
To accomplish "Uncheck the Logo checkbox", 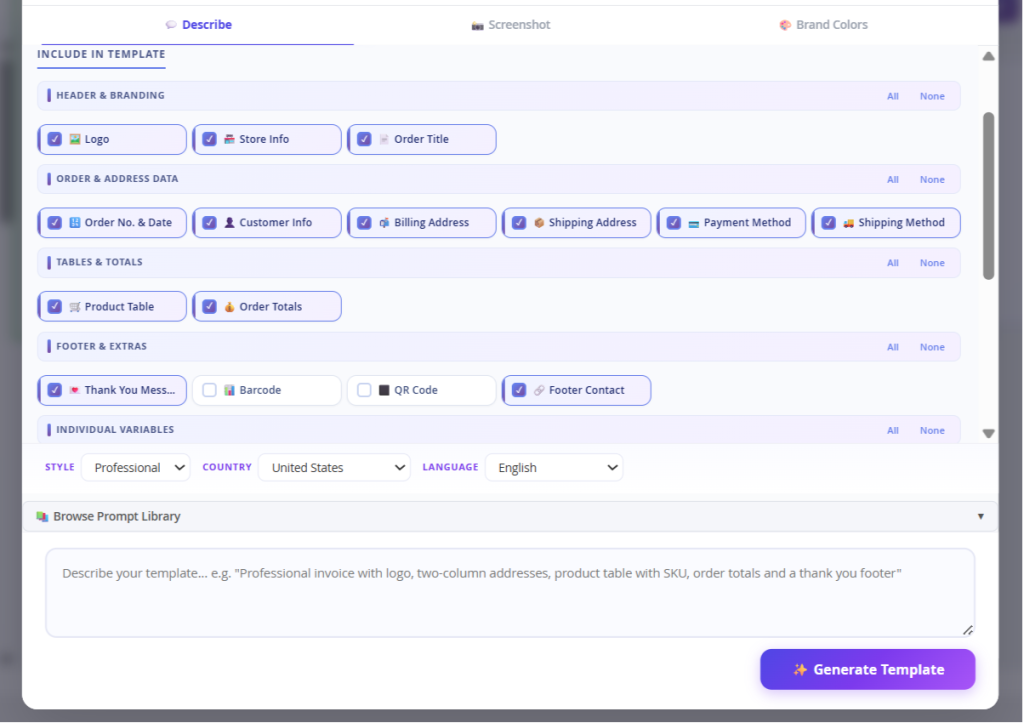I will (x=55, y=139).
